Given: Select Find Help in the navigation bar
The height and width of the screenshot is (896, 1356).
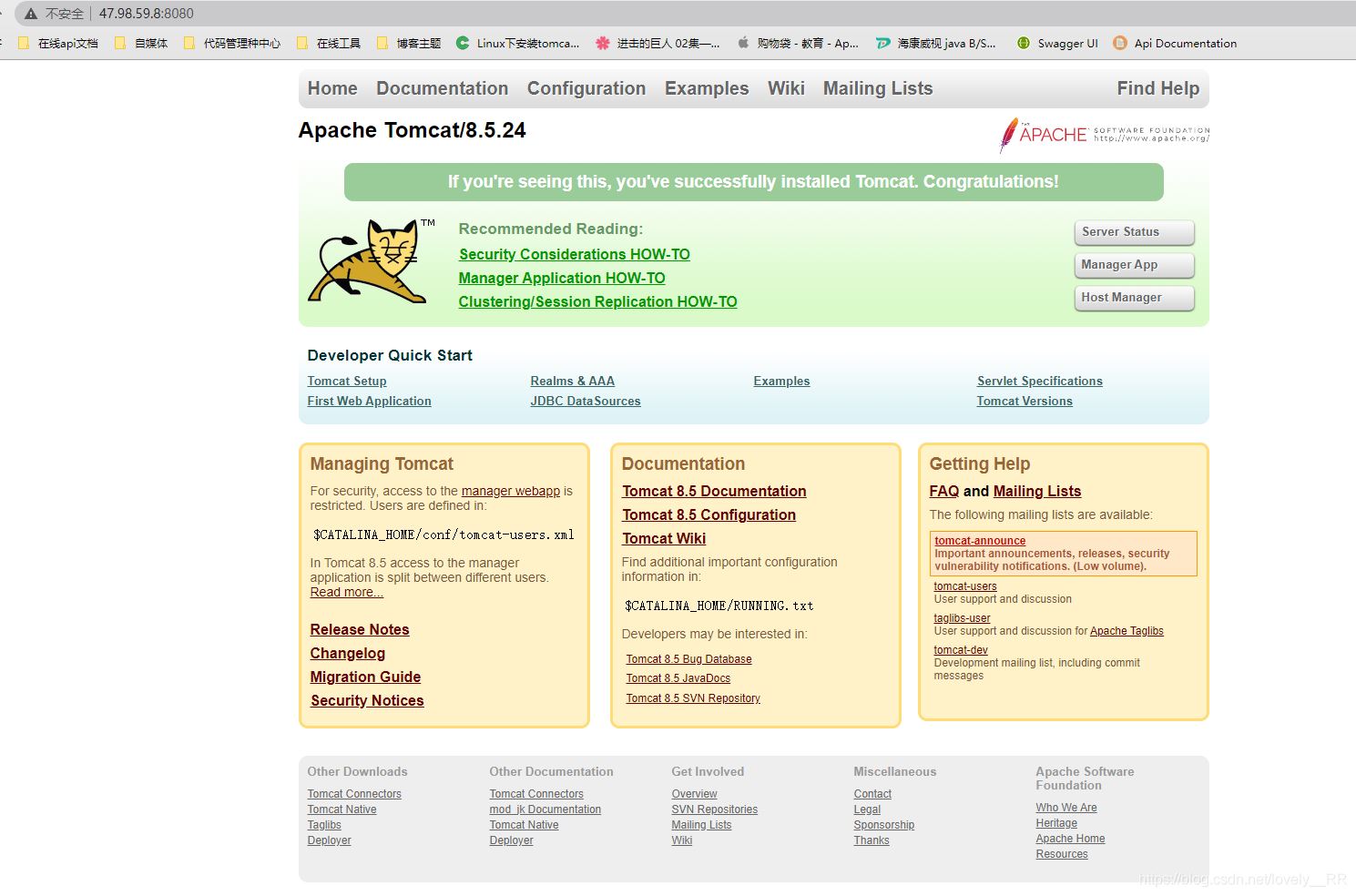Looking at the screenshot, I should pos(1157,88).
